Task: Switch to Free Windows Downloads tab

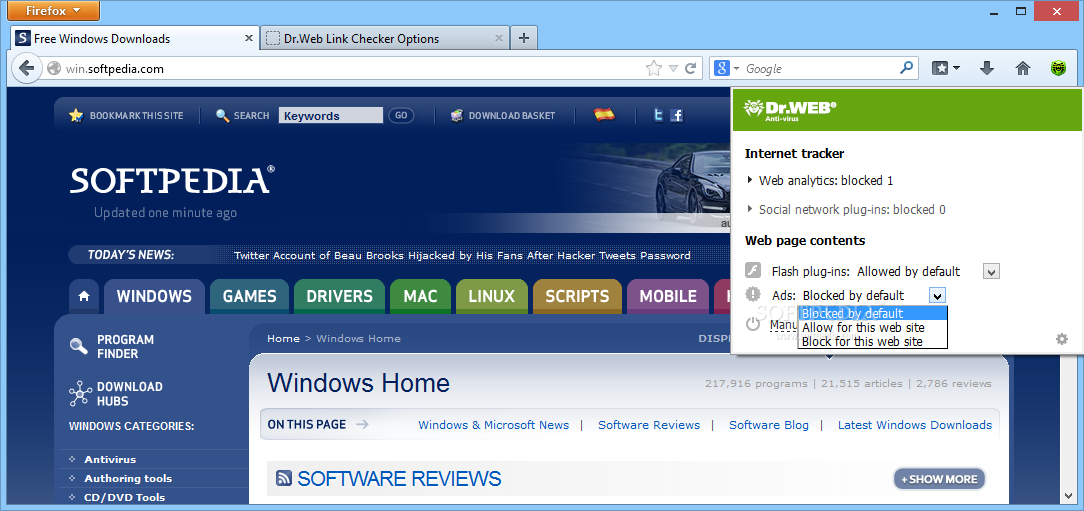Action: (x=135, y=38)
